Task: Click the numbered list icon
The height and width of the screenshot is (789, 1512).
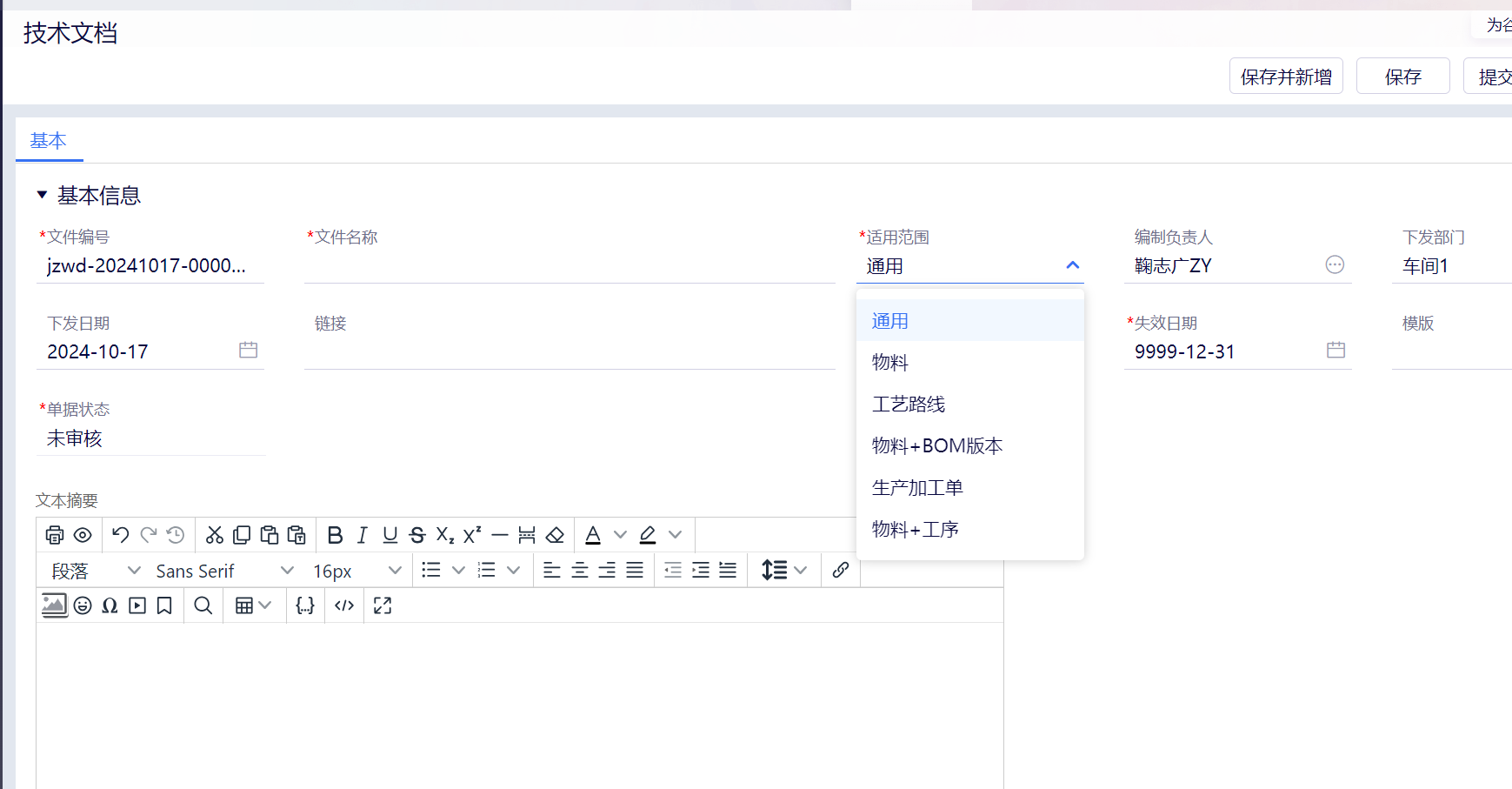Action: [487, 570]
